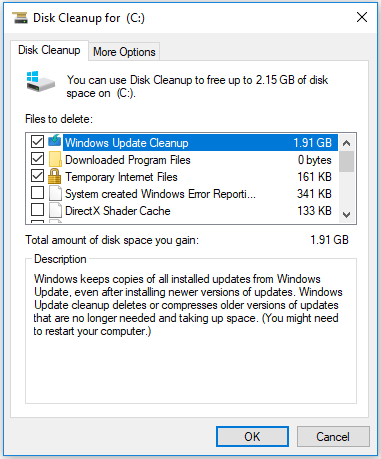Check the DirectX Shader Cache checkbox

click(x=37, y=210)
